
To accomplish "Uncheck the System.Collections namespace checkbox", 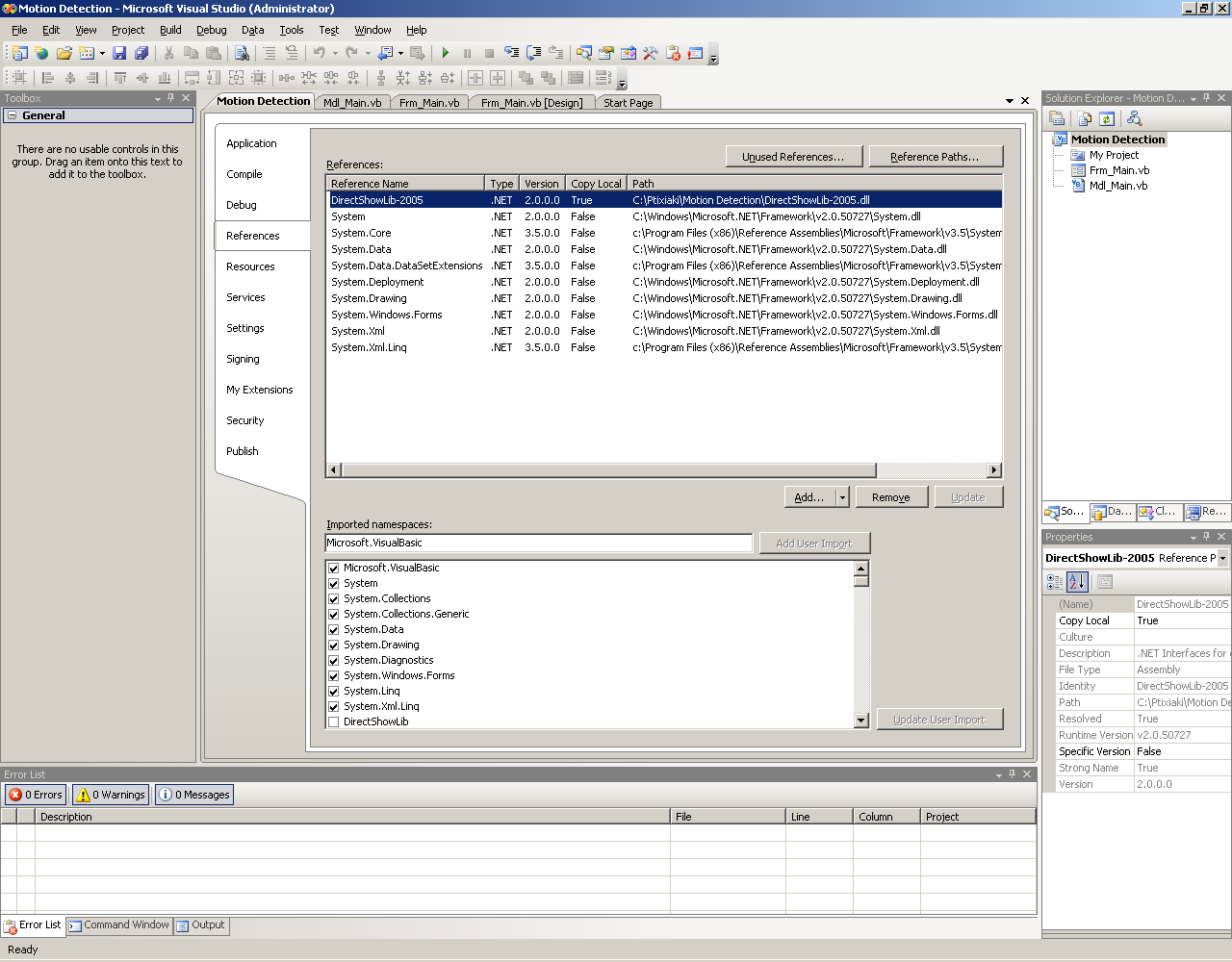I will [334, 598].
